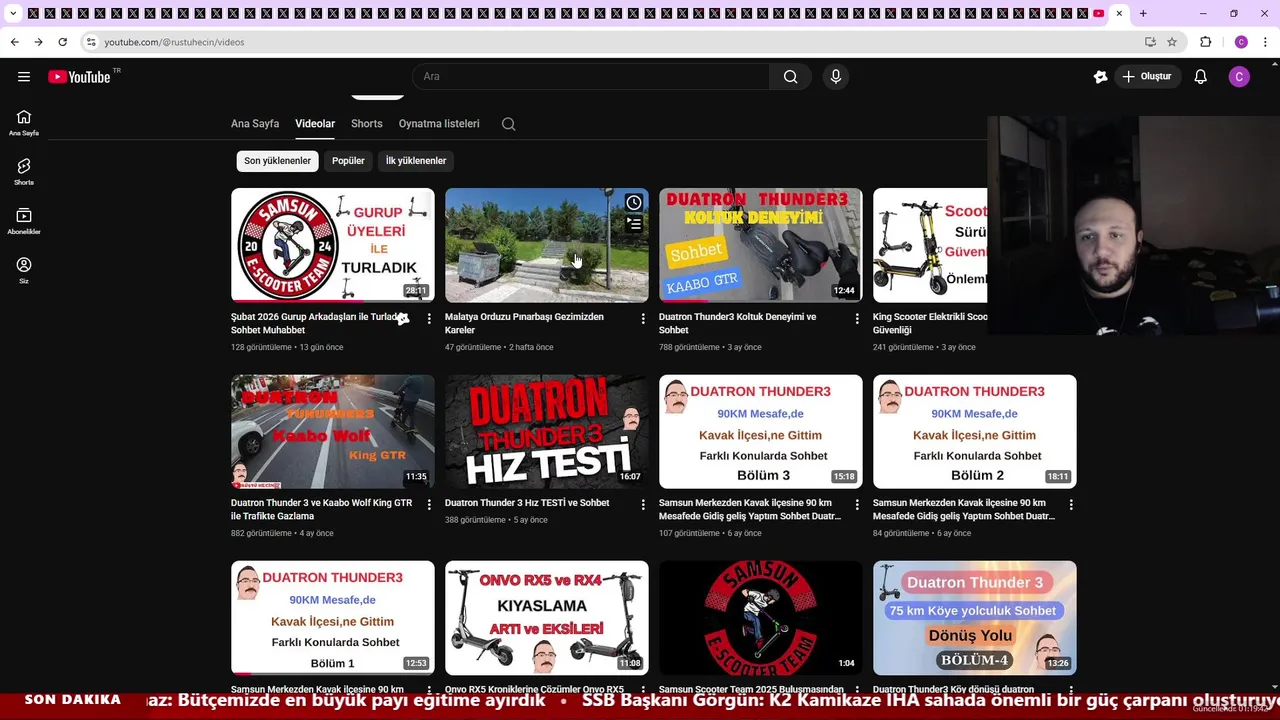1280x720 pixels.
Task: Open options for Duatron Thunder3 Koltuk video
Action: click(x=857, y=319)
